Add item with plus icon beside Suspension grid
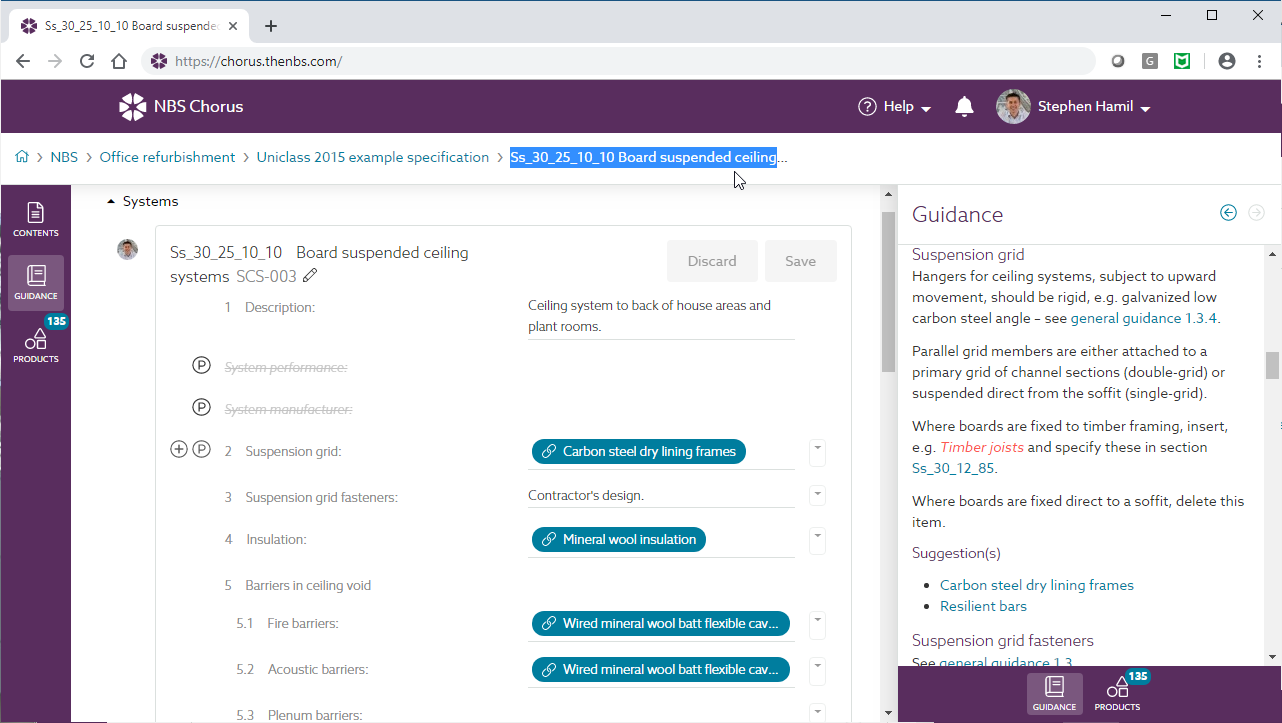Image resolution: width=1282 pixels, height=723 pixels. [x=179, y=450]
